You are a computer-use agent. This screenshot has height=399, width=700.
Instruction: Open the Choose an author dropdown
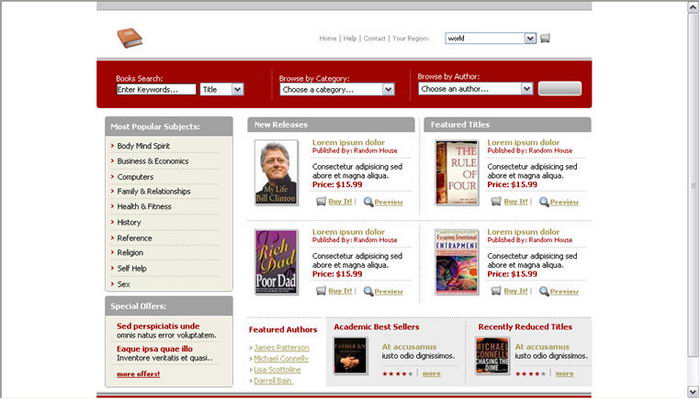[x=476, y=89]
